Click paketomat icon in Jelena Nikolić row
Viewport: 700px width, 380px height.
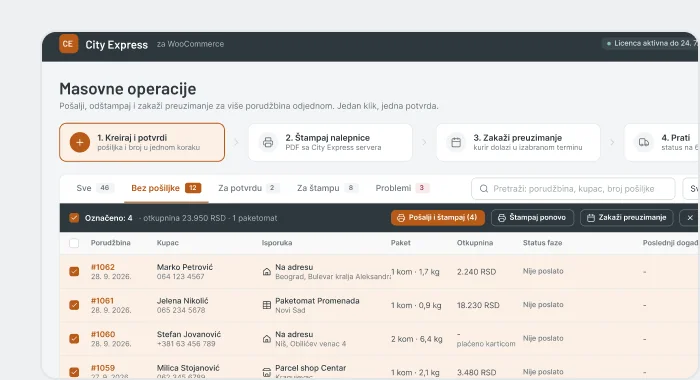point(267,305)
